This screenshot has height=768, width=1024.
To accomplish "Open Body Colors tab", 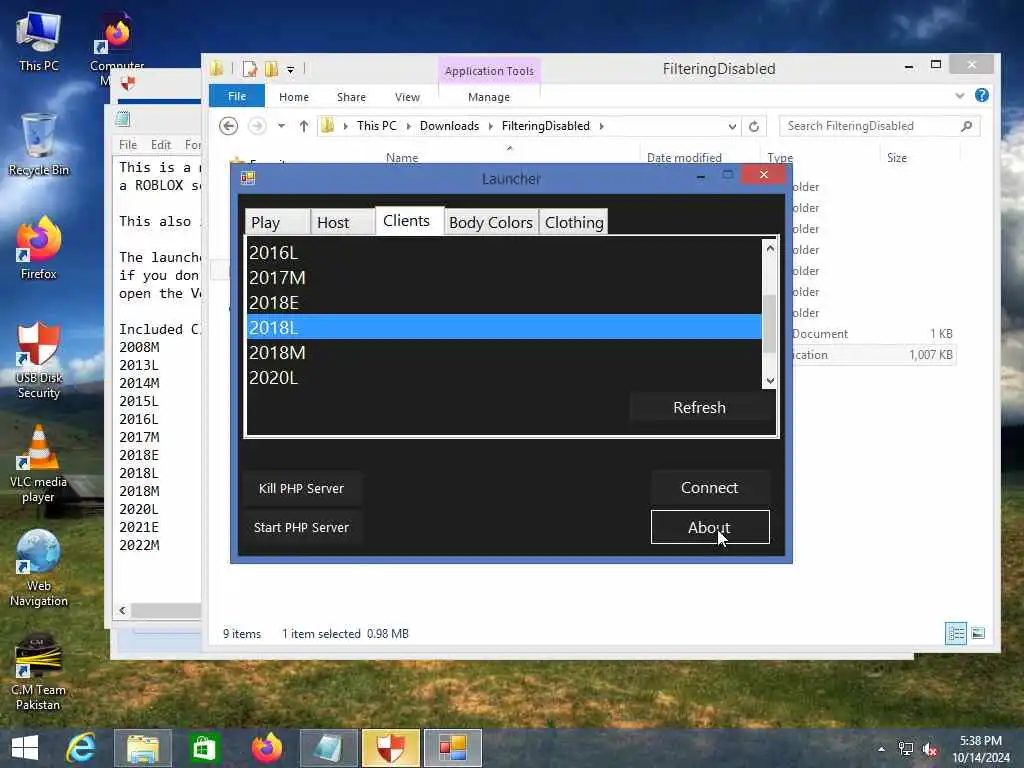I will point(491,222).
